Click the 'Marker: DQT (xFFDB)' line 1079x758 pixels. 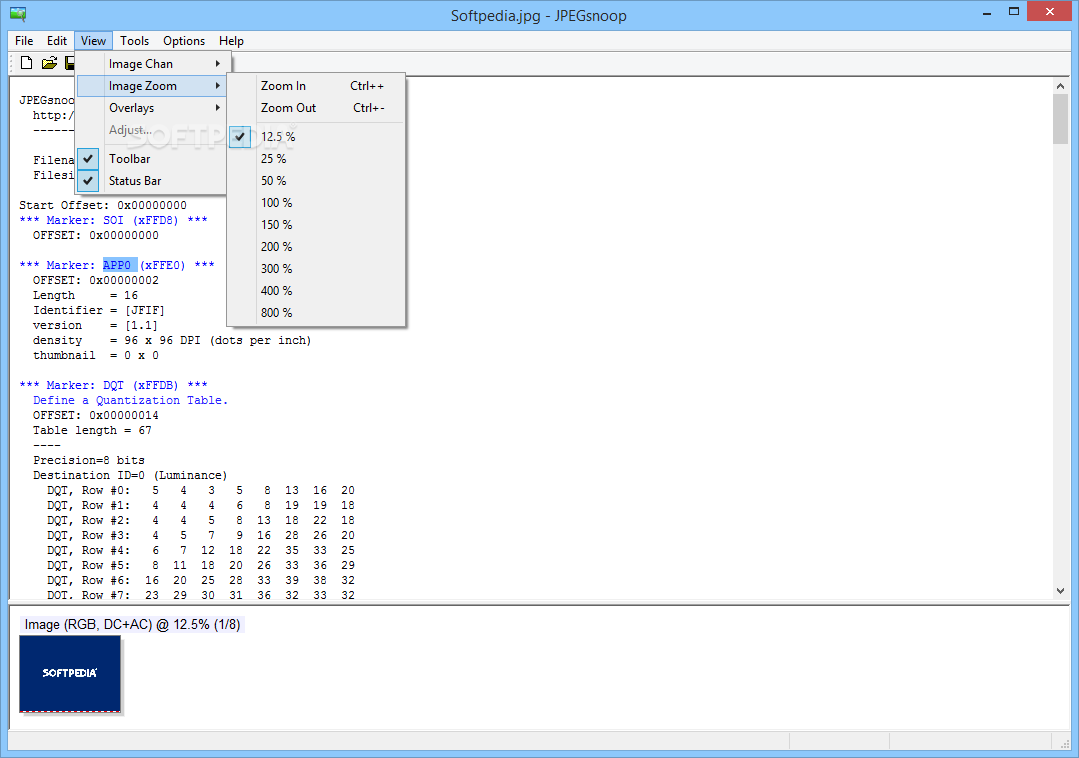114,385
